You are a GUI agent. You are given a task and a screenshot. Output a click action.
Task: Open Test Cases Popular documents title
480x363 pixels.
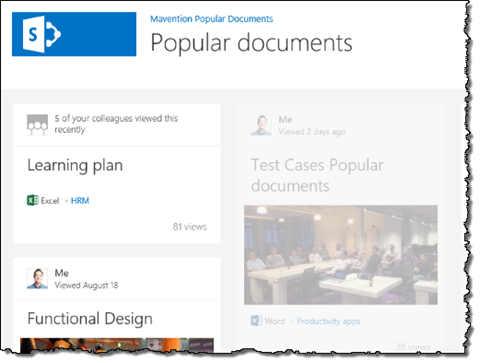coord(317,176)
